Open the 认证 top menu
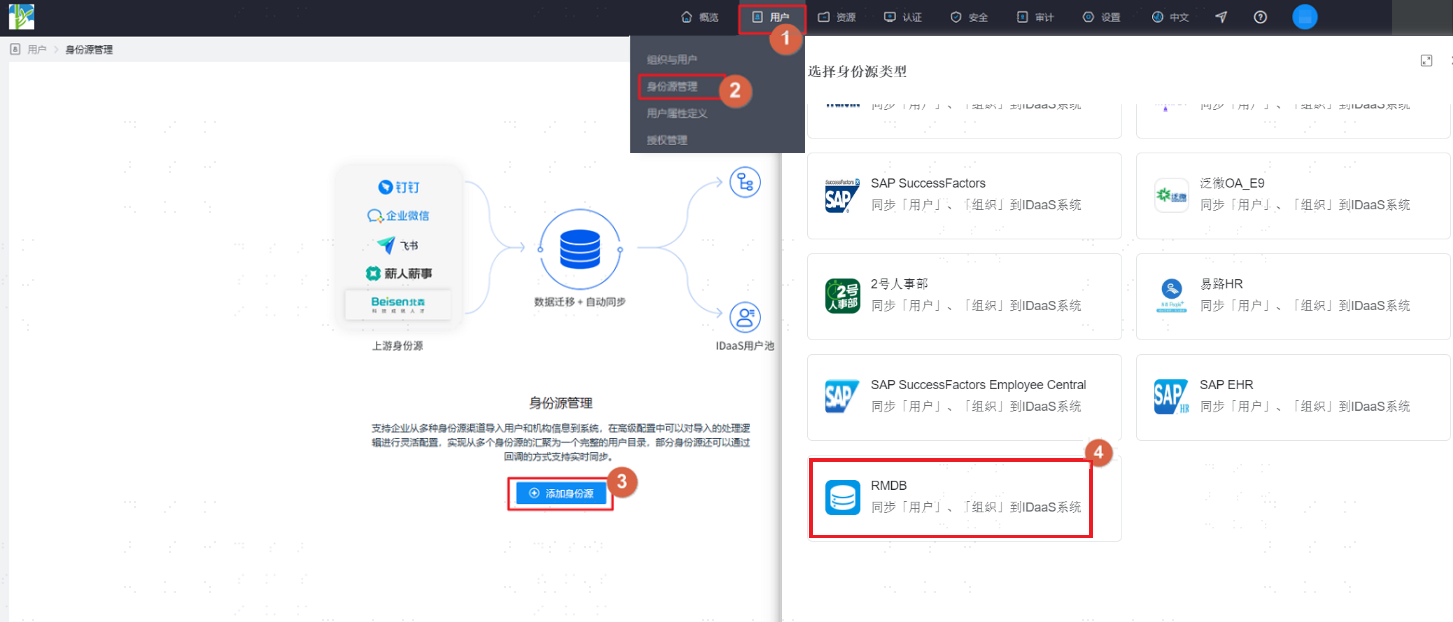1453x622 pixels. [903, 17]
